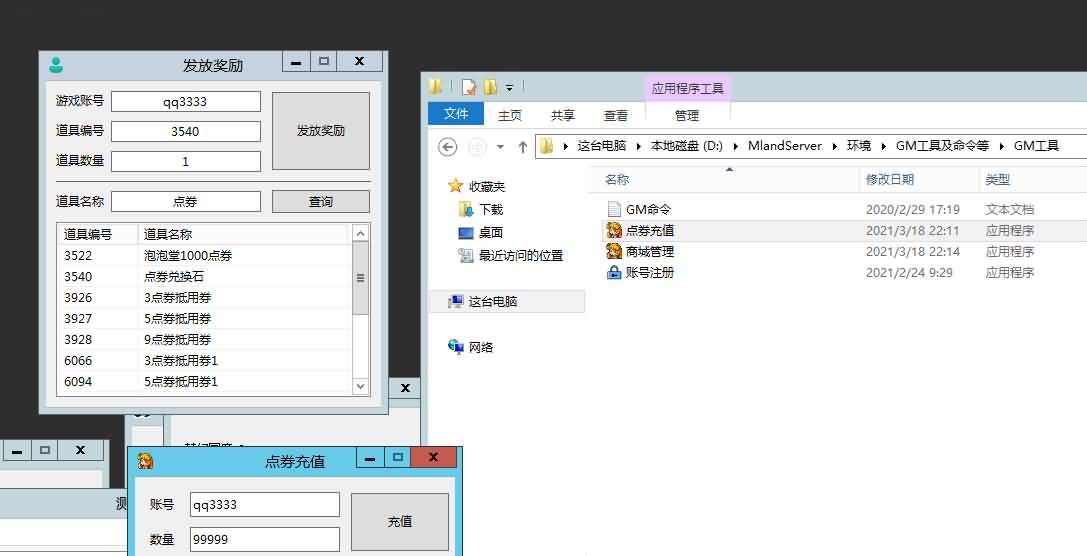Go up one folder level with up arrow
1087x556 pixels.
pyautogui.click(x=522, y=147)
